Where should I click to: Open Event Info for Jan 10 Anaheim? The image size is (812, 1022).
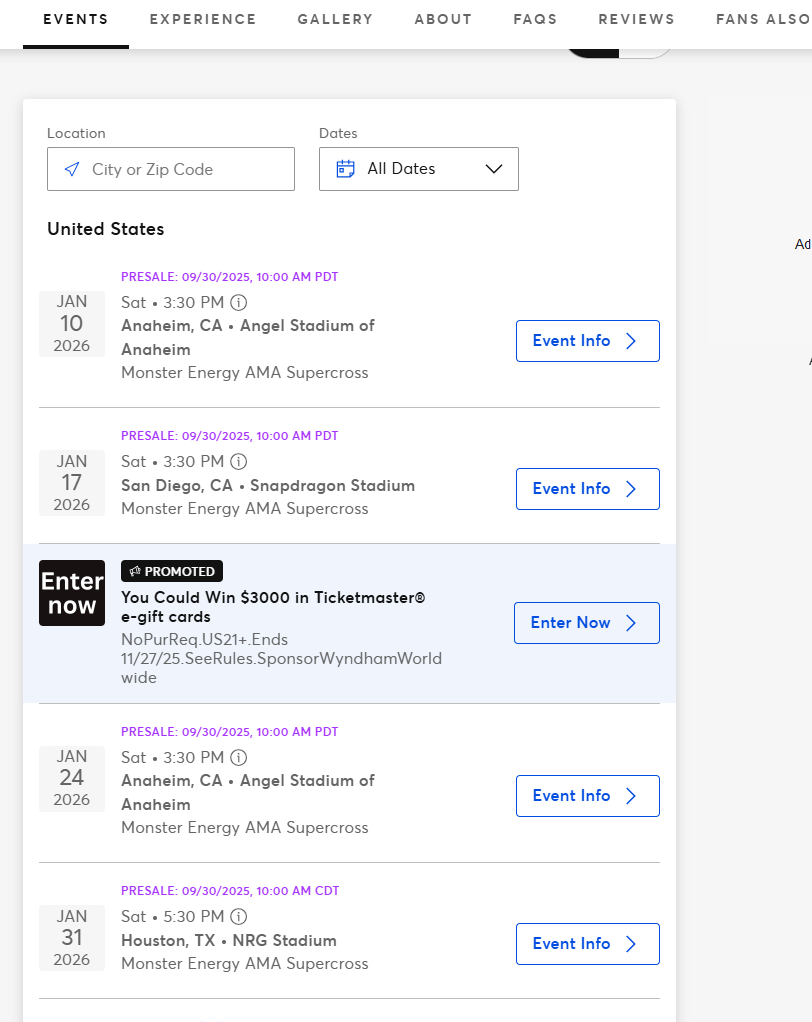(587, 341)
